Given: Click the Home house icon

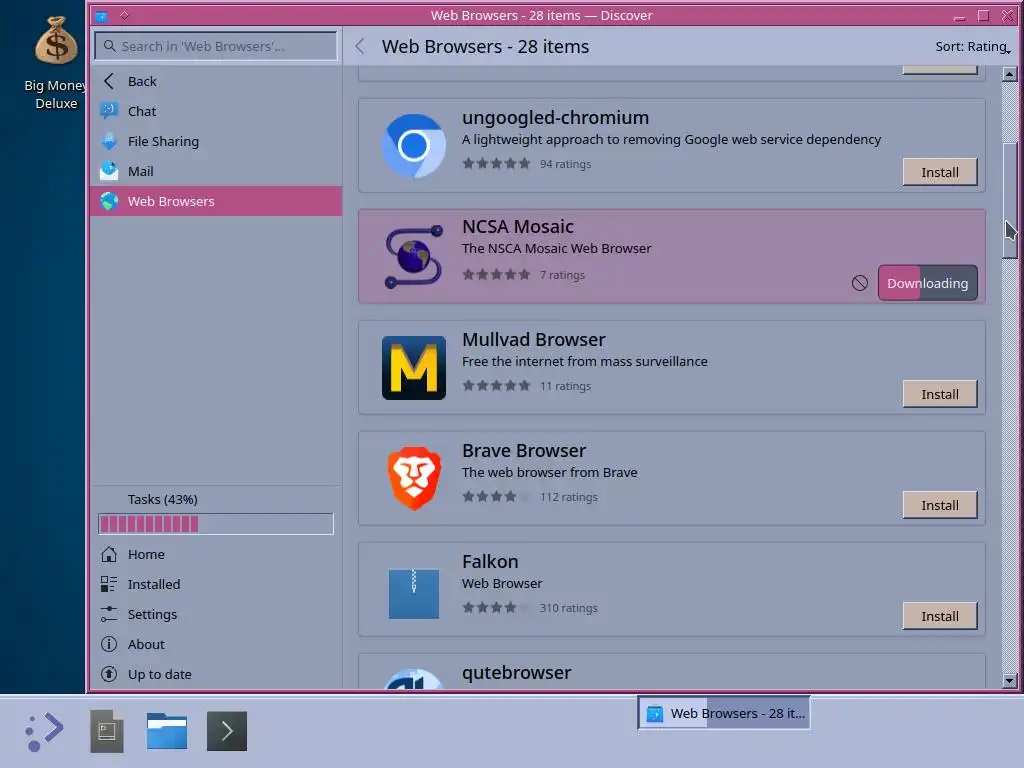Looking at the screenshot, I should click(x=109, y=554).
